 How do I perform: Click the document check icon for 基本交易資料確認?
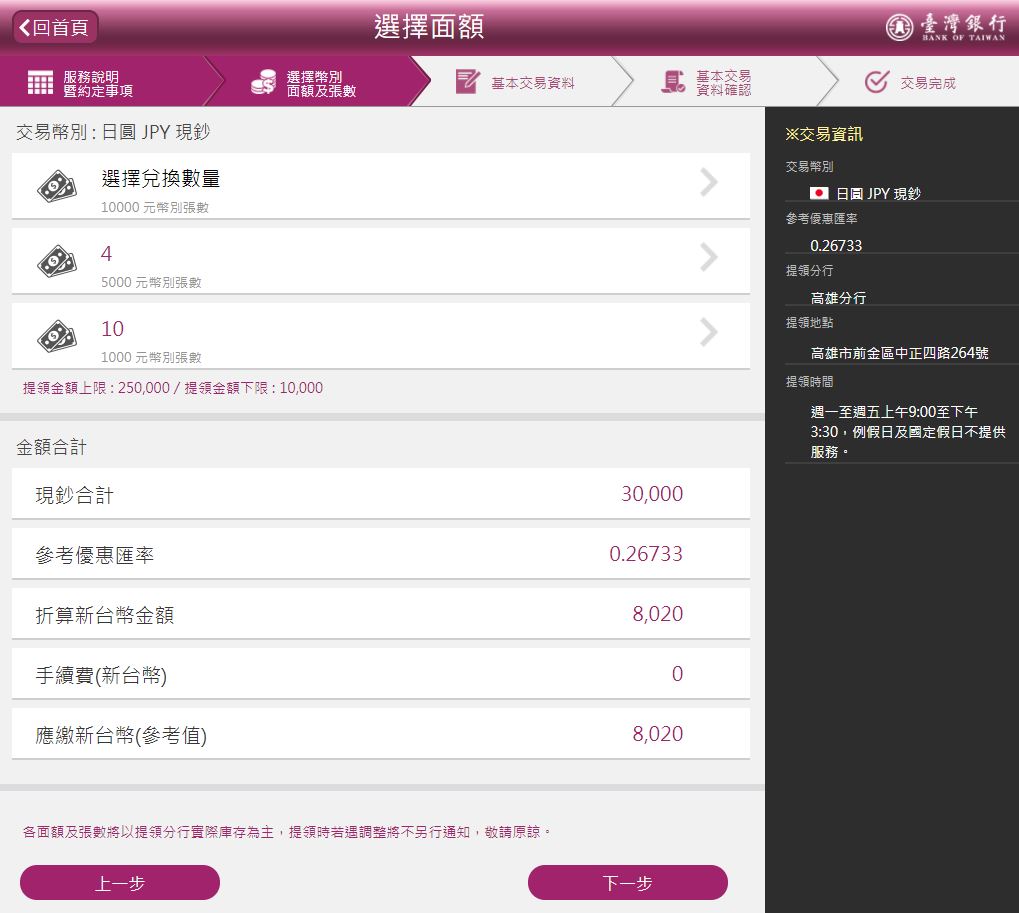click(x=673, y=82)
